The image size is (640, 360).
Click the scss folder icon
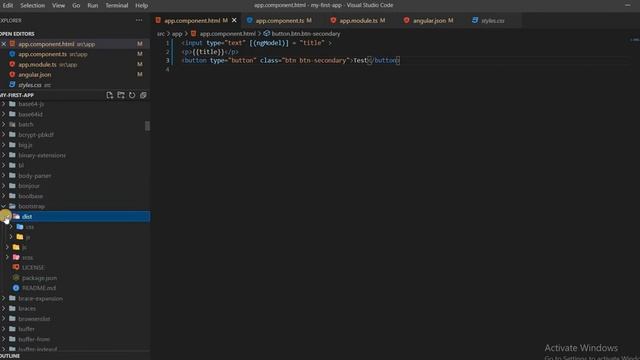(x=16, y=257)
